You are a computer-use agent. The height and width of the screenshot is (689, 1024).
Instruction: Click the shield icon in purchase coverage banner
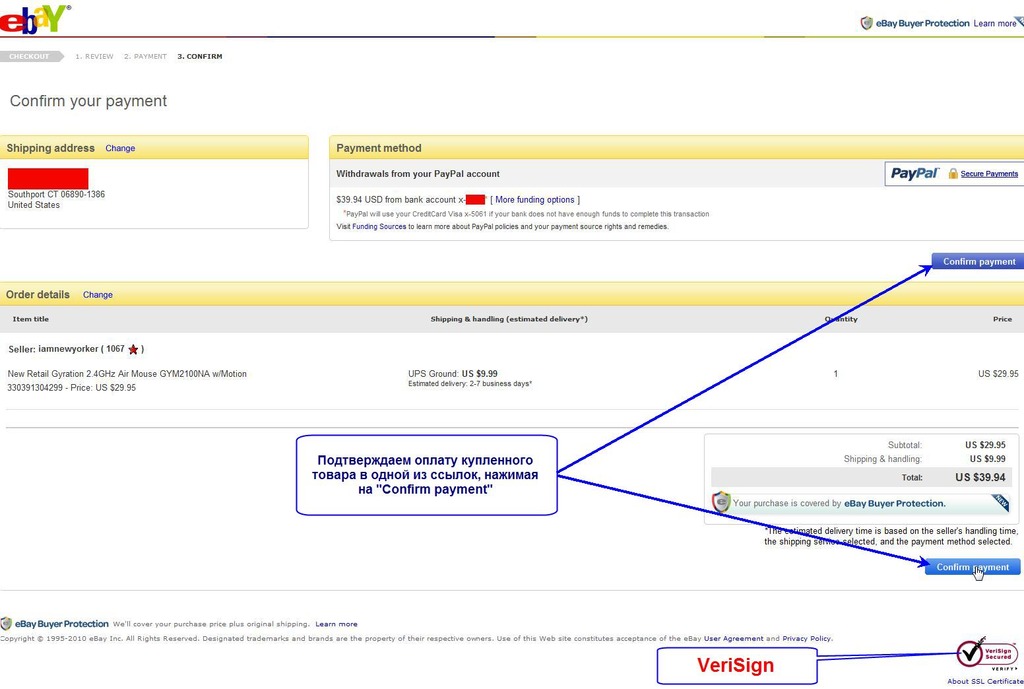(721, 502)
